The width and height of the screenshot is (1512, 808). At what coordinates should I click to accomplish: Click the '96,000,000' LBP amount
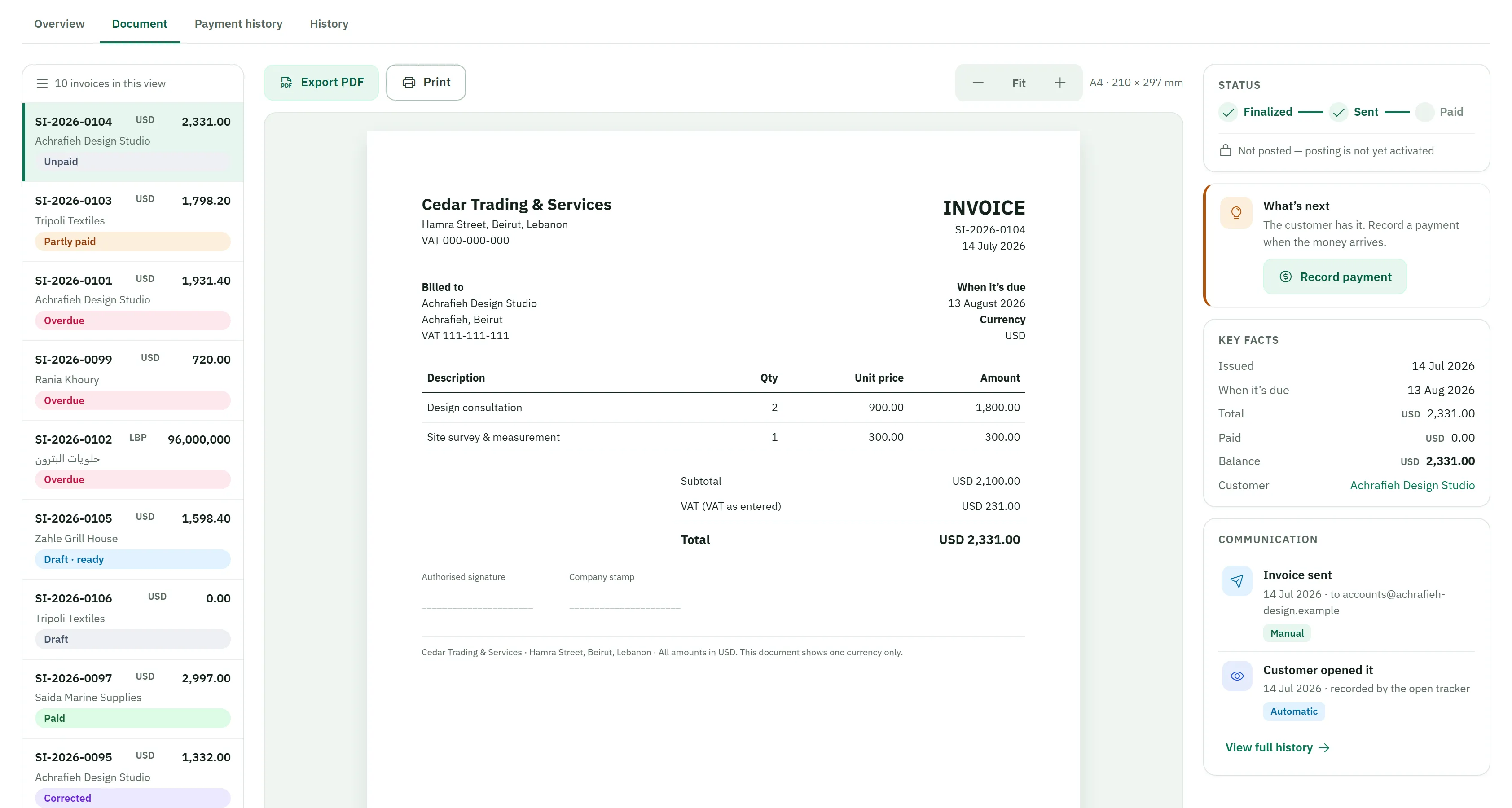pyautogui.click(x=199, y=439)
